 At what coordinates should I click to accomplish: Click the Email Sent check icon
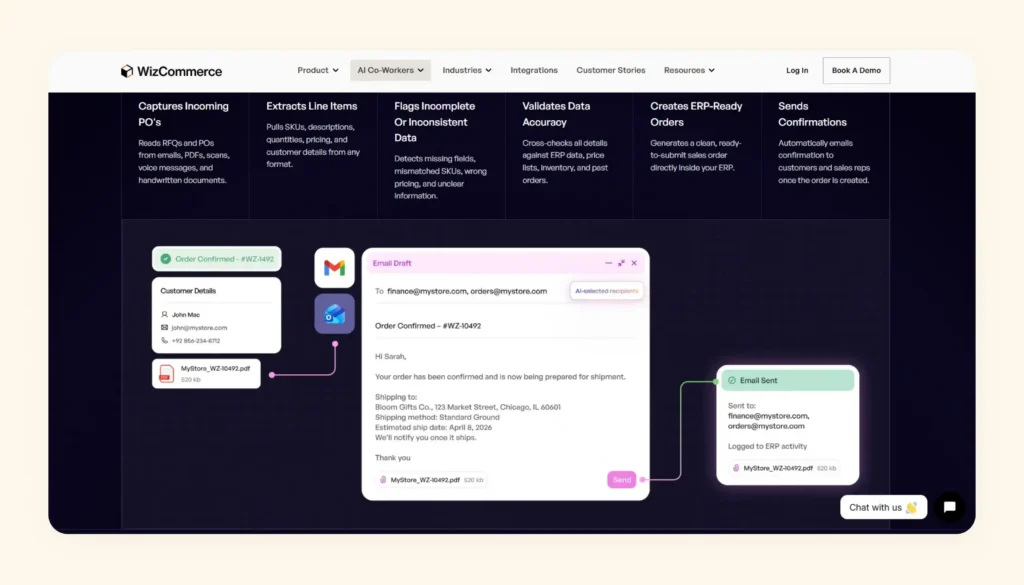[732, 381]
